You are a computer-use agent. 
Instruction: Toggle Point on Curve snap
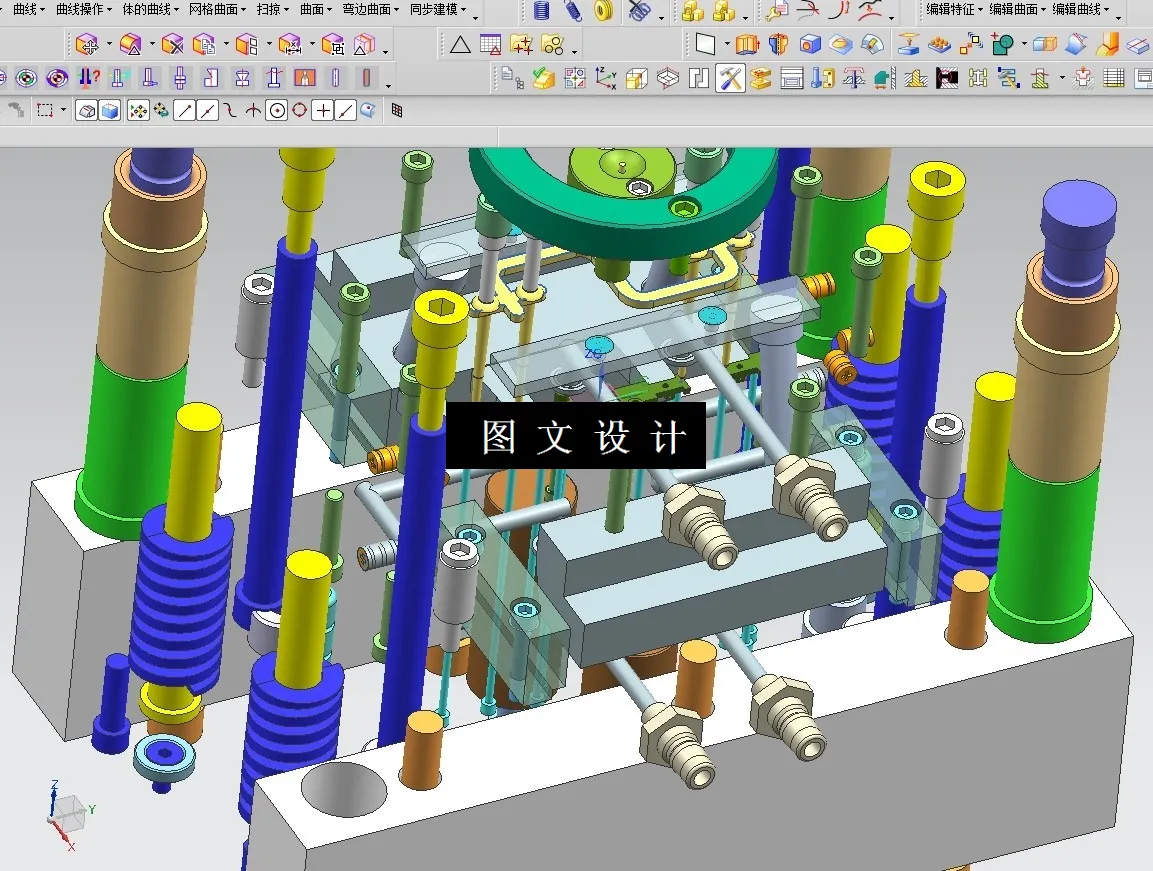tap(346, 111)
